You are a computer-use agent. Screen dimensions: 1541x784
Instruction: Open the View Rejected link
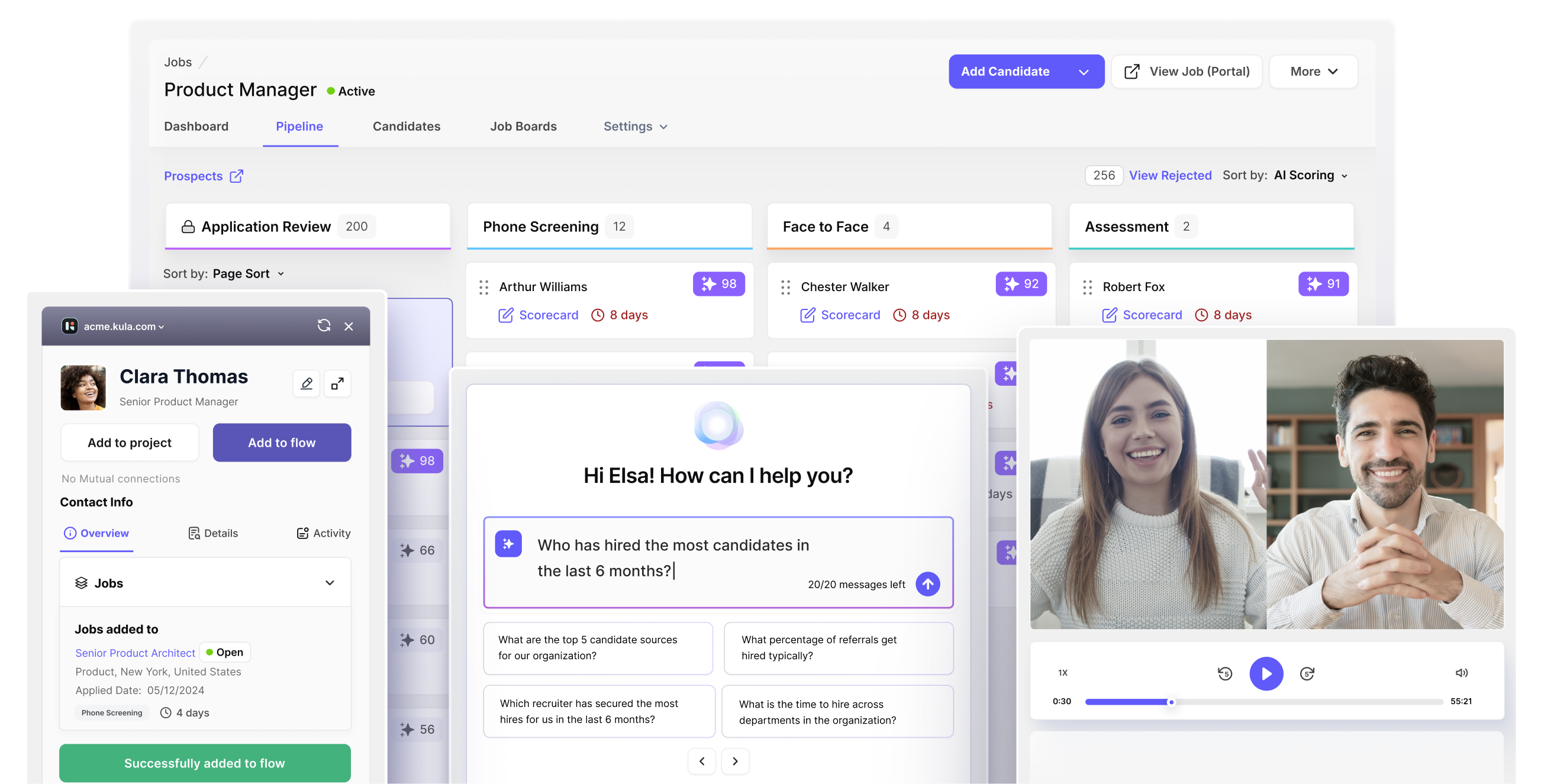click(1170, 175)
